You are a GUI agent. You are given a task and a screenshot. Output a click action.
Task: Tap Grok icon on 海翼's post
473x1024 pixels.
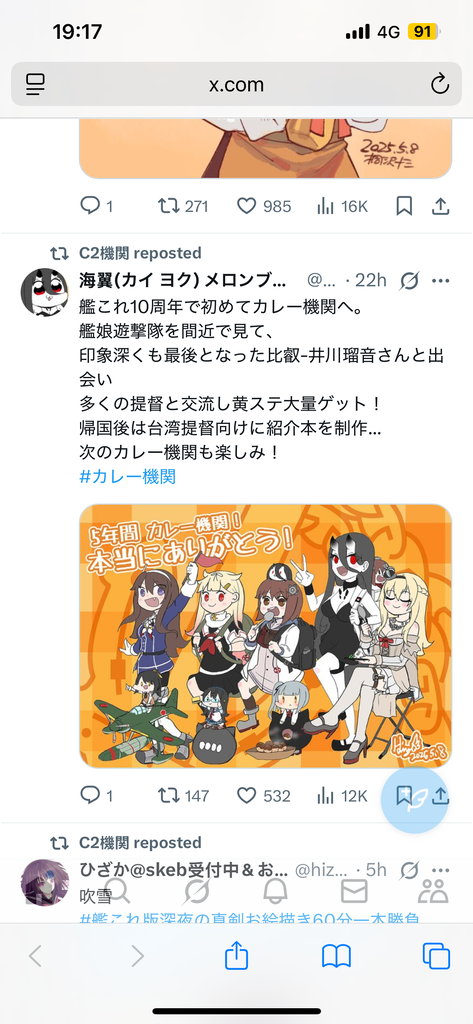click(409, 281)
